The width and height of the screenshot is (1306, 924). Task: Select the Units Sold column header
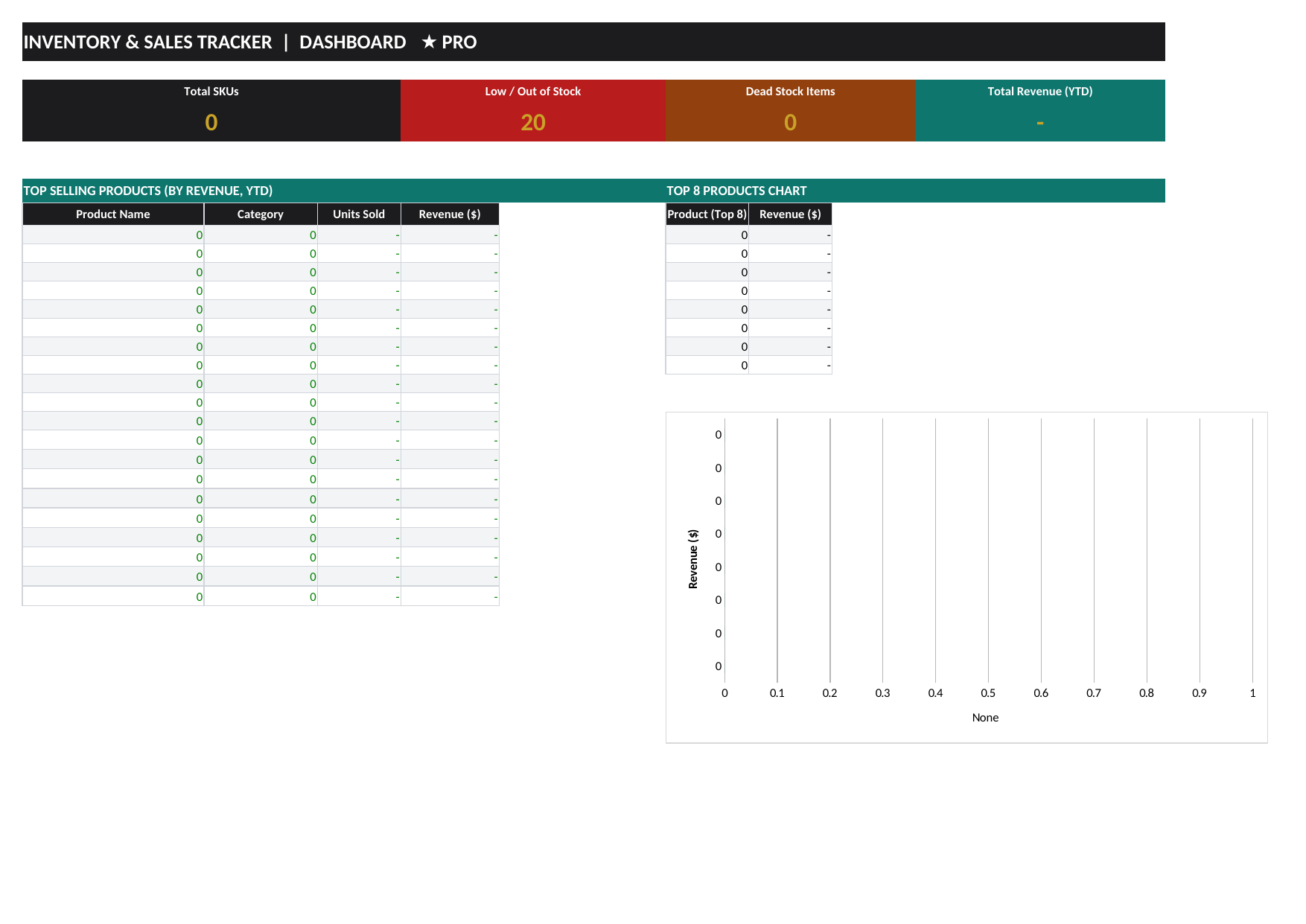(x=359, y=214)
